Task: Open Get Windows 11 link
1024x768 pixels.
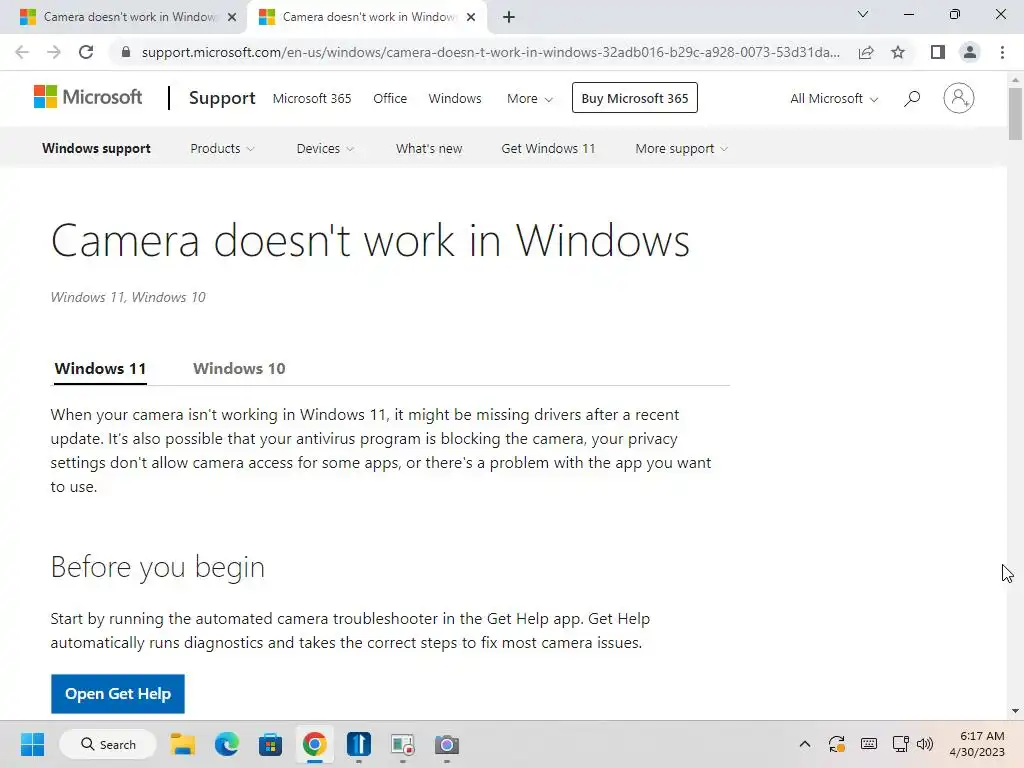Action: point(549,148)
